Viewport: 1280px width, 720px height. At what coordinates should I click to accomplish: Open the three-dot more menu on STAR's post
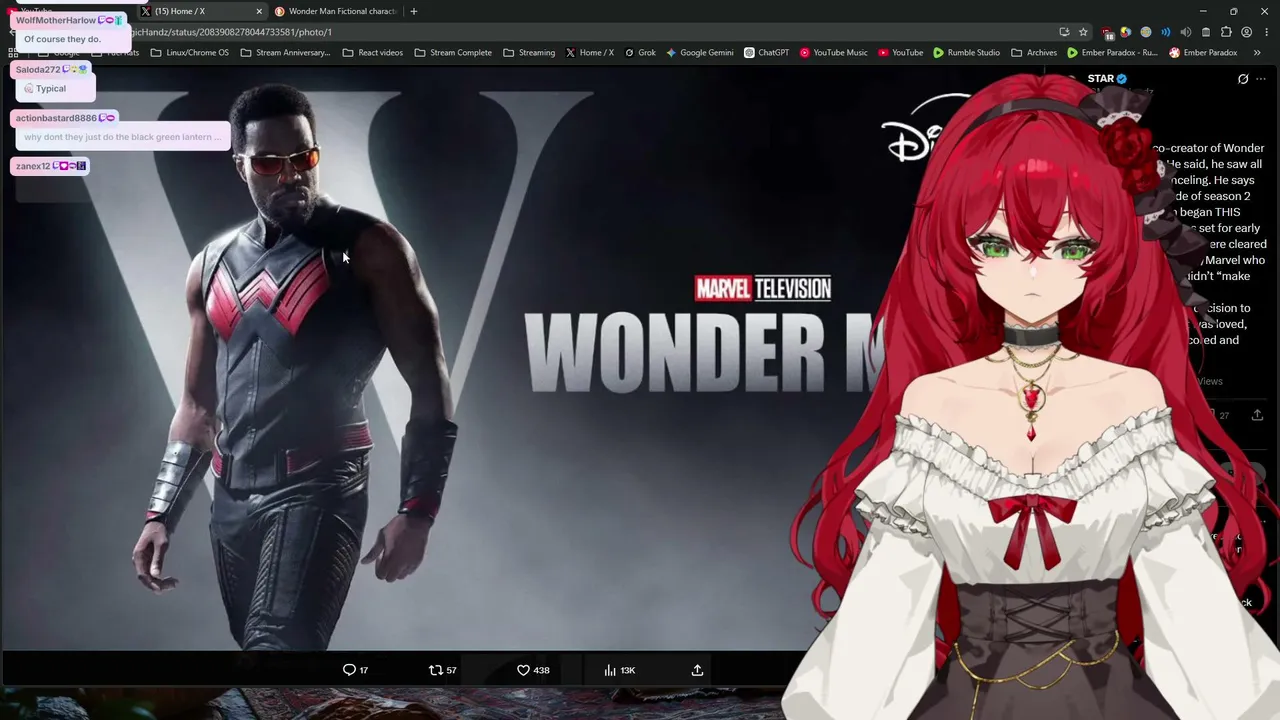(x=1261, y=79)
